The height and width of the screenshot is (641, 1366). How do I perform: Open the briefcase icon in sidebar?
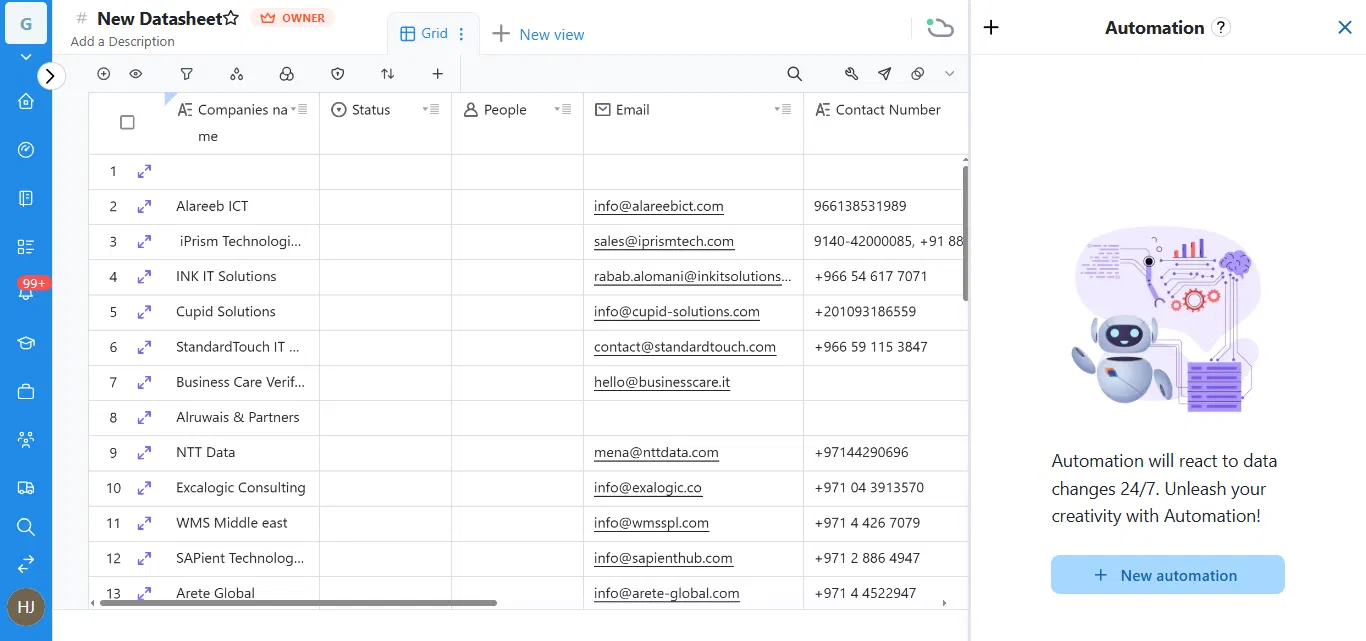pyautogui.click(x=26, y=392)
